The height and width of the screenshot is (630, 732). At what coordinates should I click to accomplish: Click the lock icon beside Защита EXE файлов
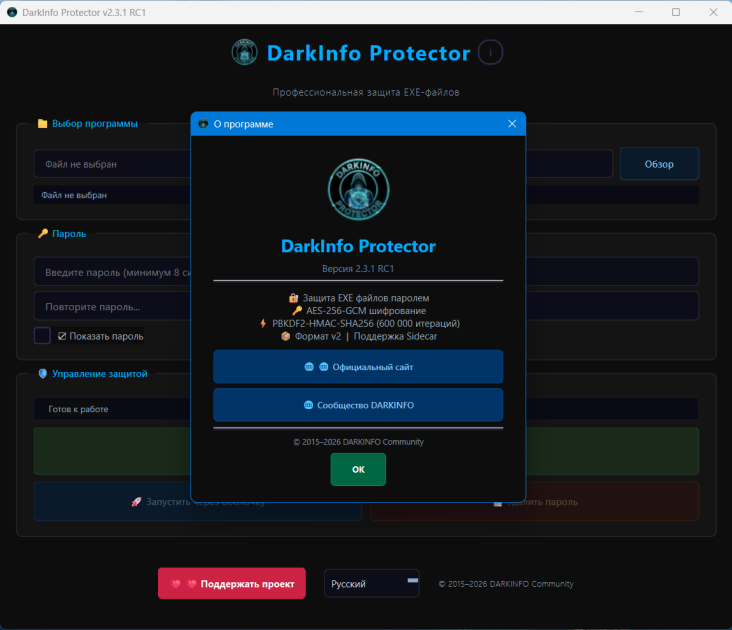293,298
